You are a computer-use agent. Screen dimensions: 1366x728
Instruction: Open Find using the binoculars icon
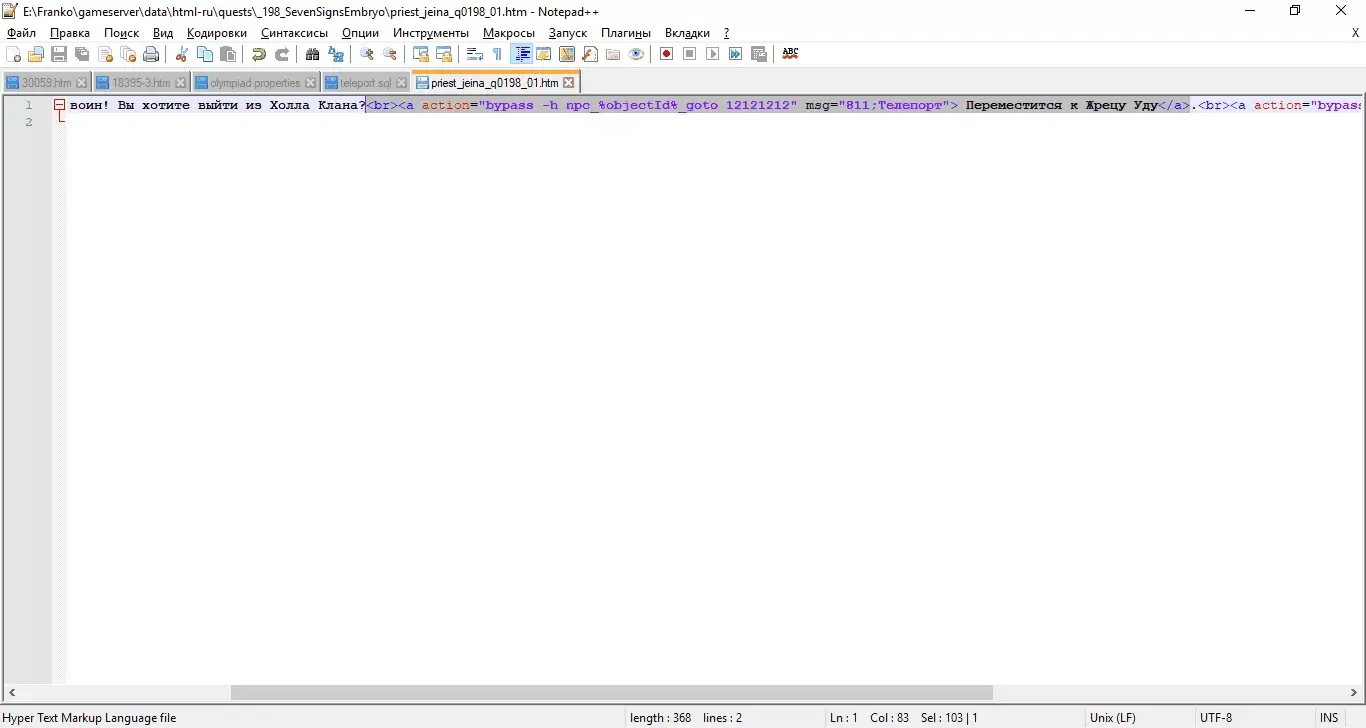(313, 54)
